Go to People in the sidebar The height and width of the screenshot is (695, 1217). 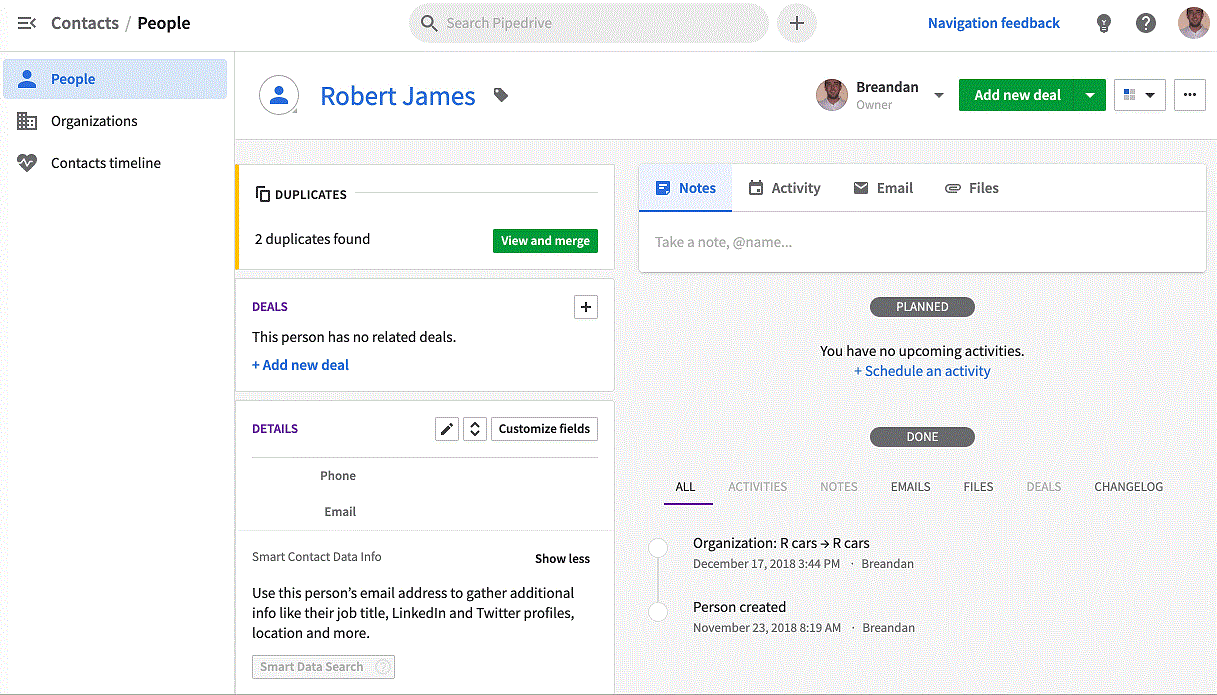115,79
